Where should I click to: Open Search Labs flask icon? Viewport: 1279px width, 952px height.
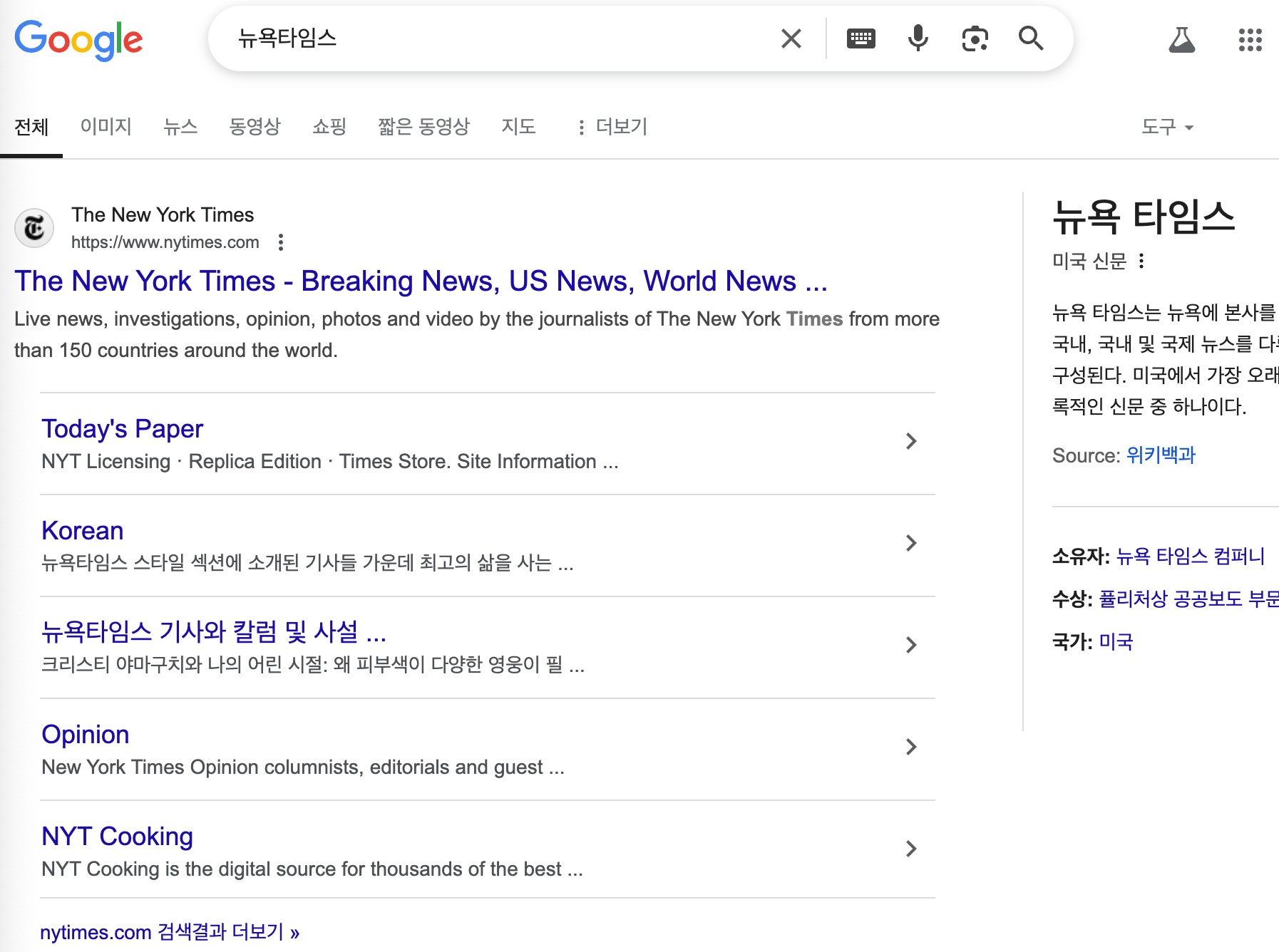pos(1182,40)
